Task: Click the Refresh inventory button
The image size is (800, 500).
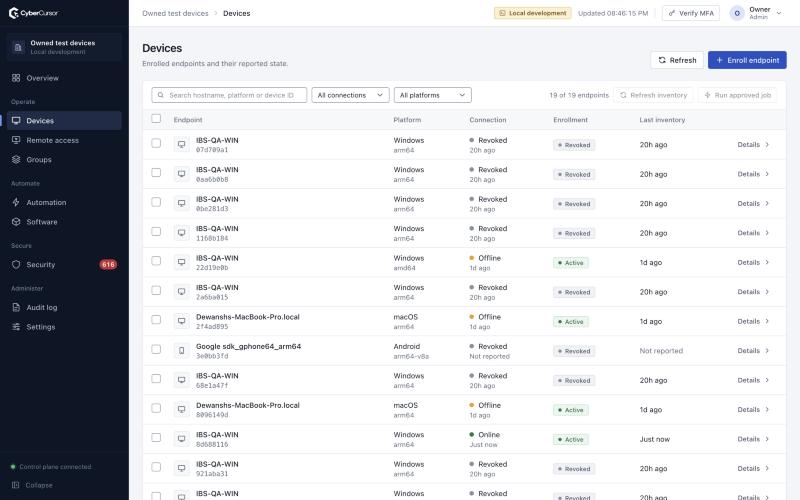Action: pos(653,95)
